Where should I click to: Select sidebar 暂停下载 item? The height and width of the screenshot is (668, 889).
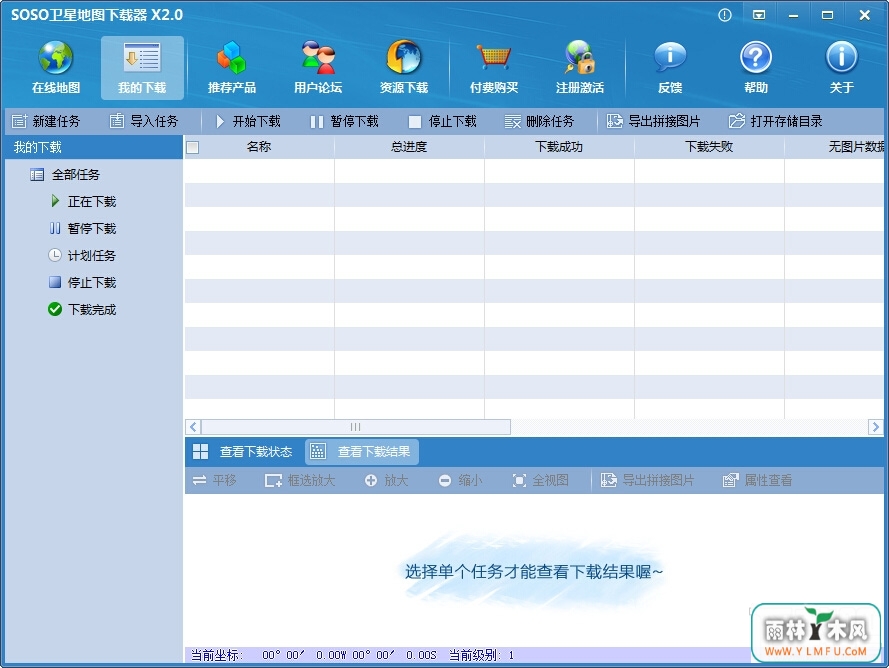pyautogui.click(x=83, y=229)
